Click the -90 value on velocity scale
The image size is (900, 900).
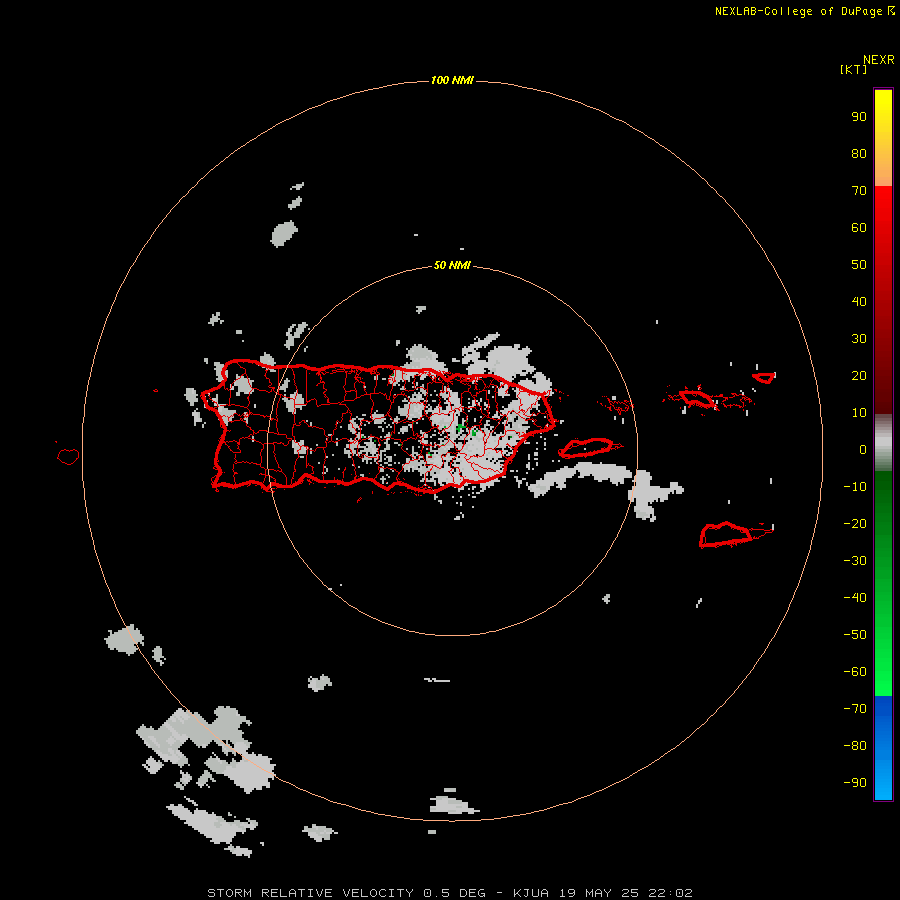click(855, 782)
